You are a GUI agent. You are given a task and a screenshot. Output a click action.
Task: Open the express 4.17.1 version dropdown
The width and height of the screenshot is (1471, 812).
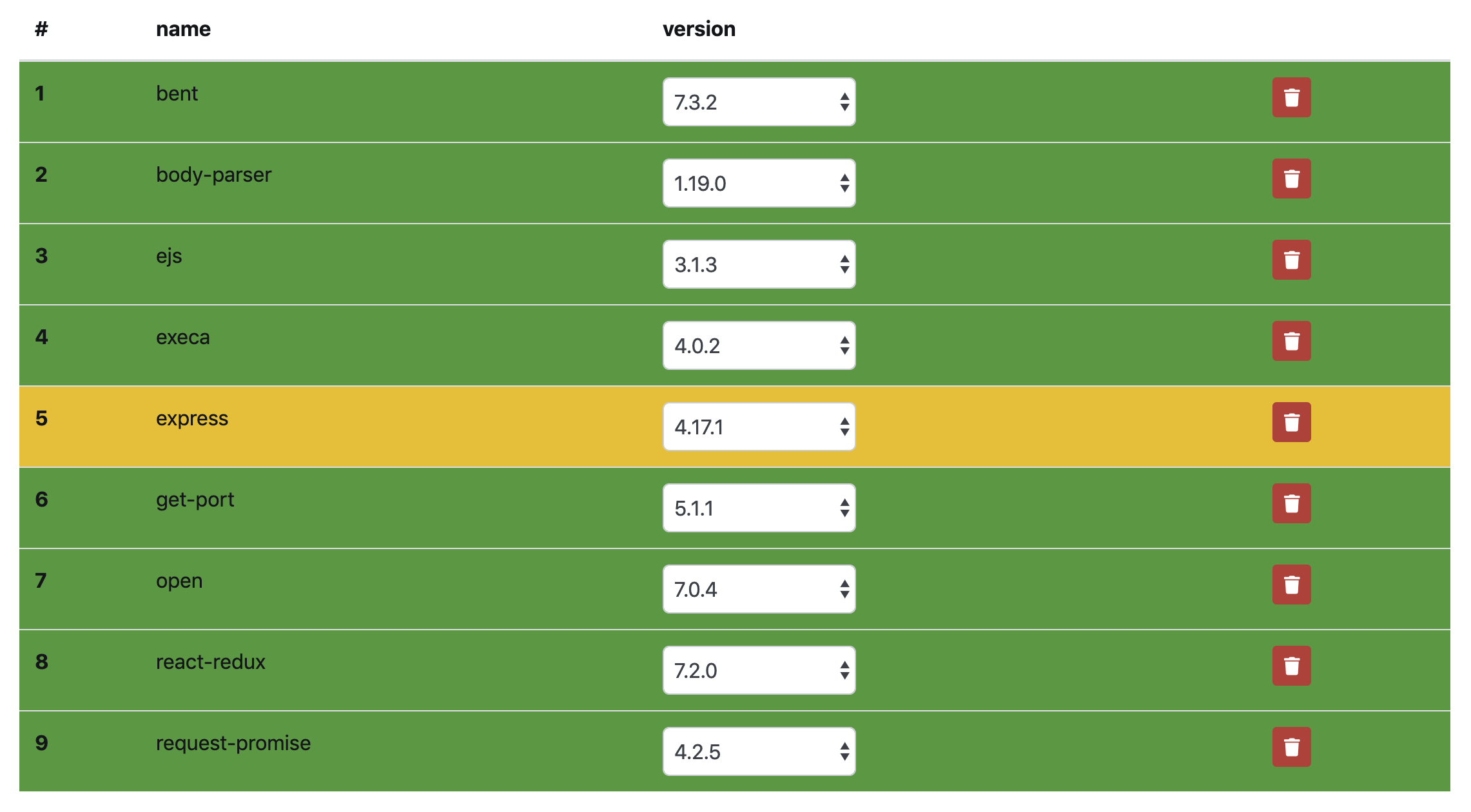pos(759,427)
